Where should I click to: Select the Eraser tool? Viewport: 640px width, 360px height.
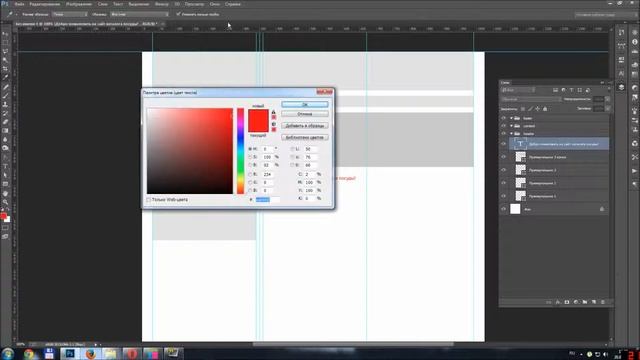click(5, 122)
